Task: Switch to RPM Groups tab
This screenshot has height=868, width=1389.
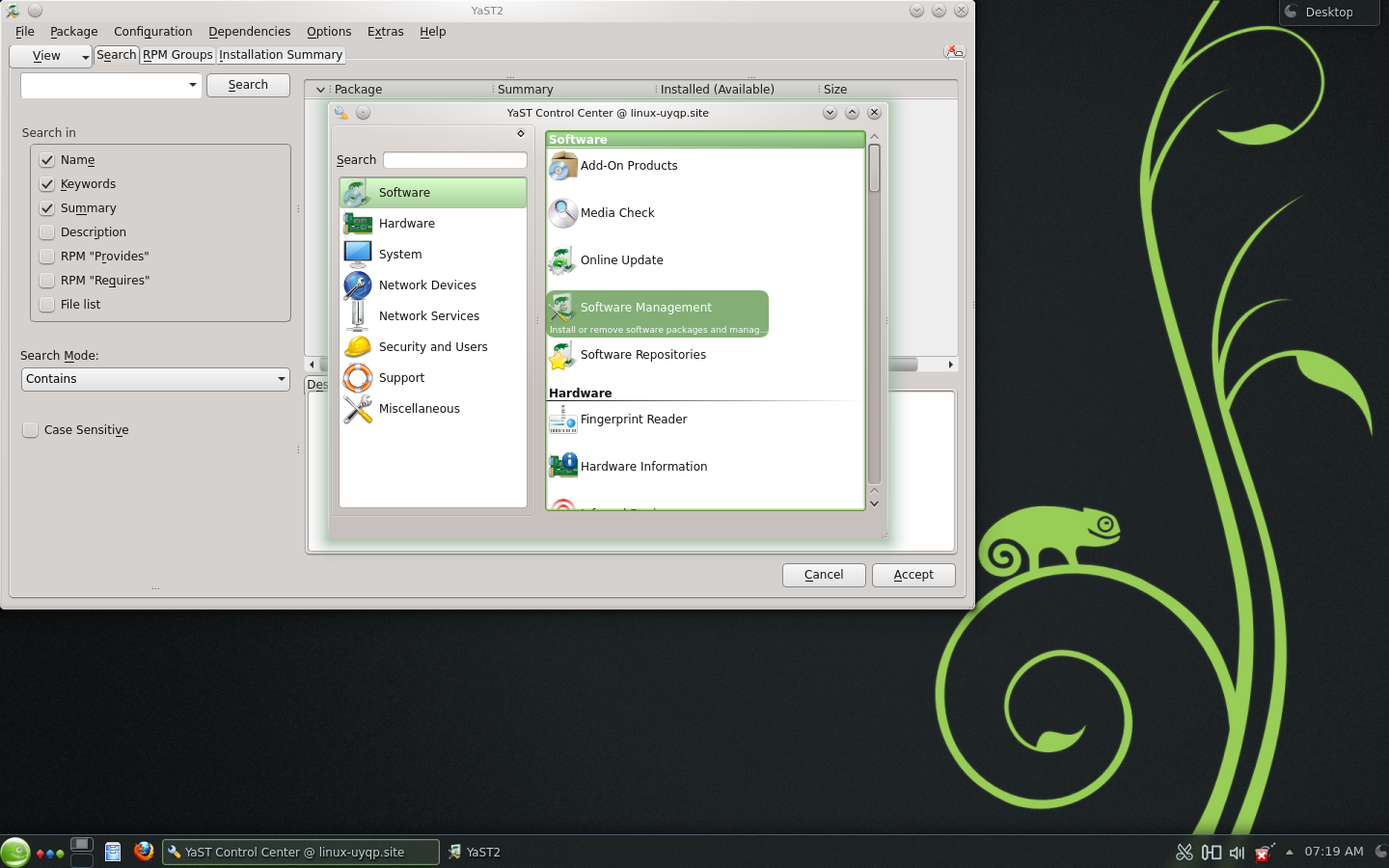Action: [177, 55]
